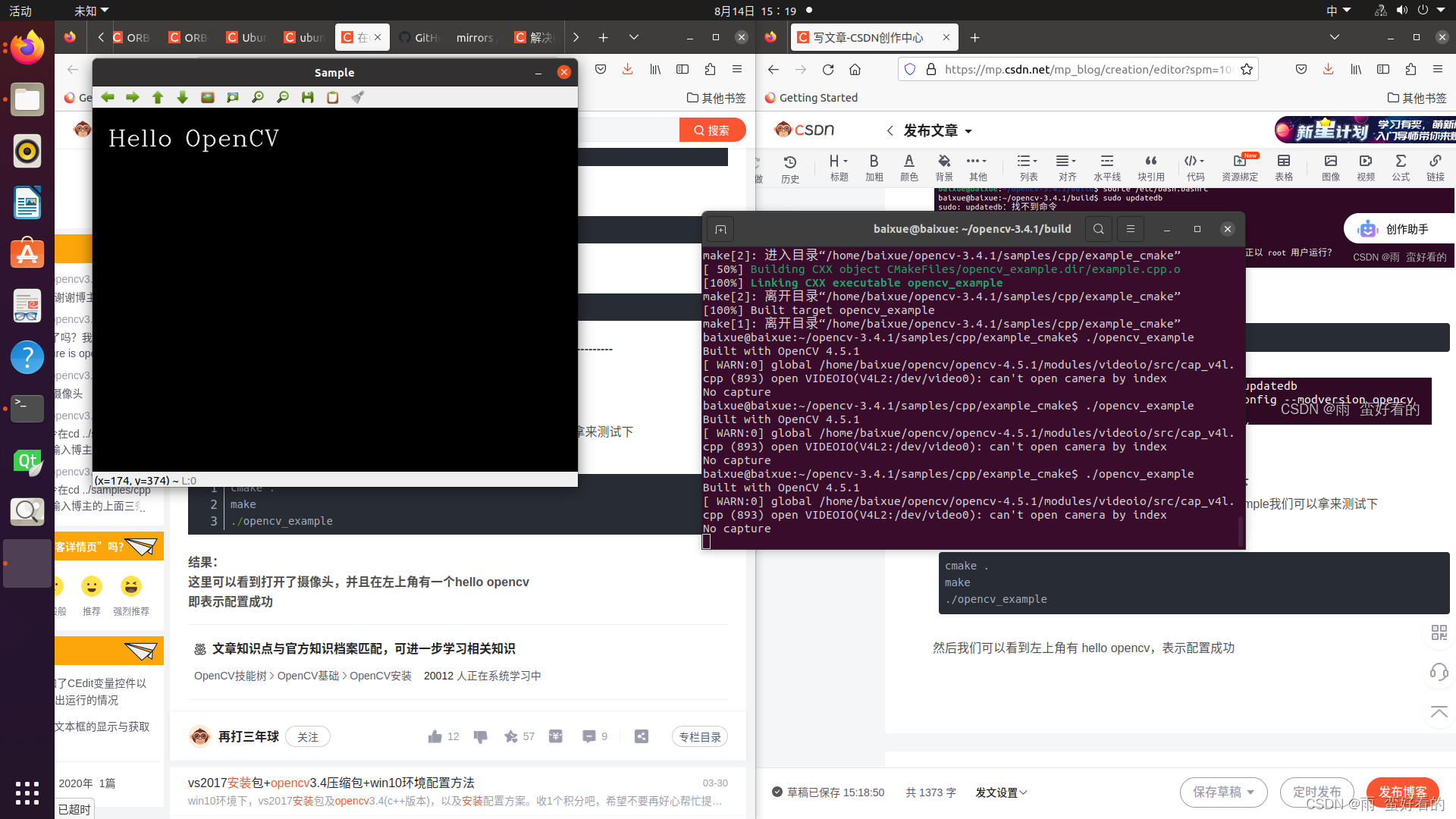Image resolution: width=1456 pixels, height=819 pixels.
Task: Click 关注 follow button beside author
Action: tap(307, 736)
